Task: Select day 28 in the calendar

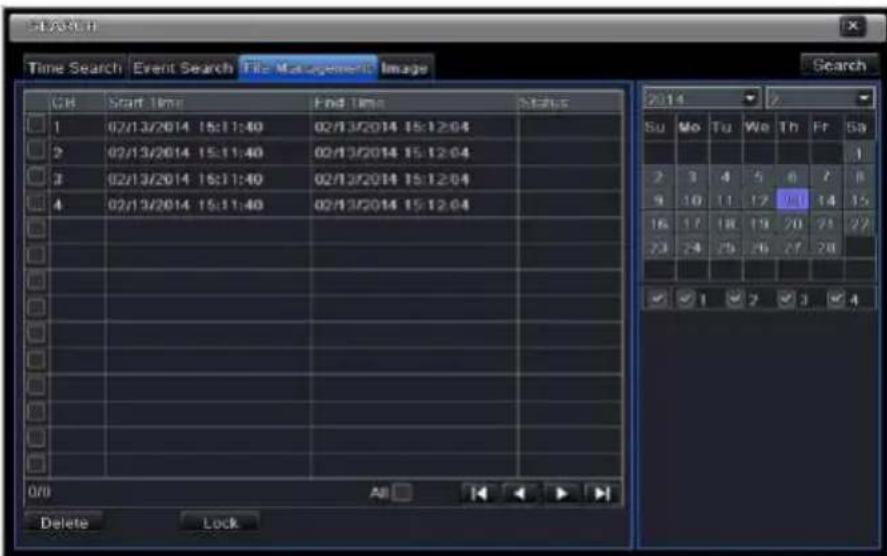Action: click(826, 248)
